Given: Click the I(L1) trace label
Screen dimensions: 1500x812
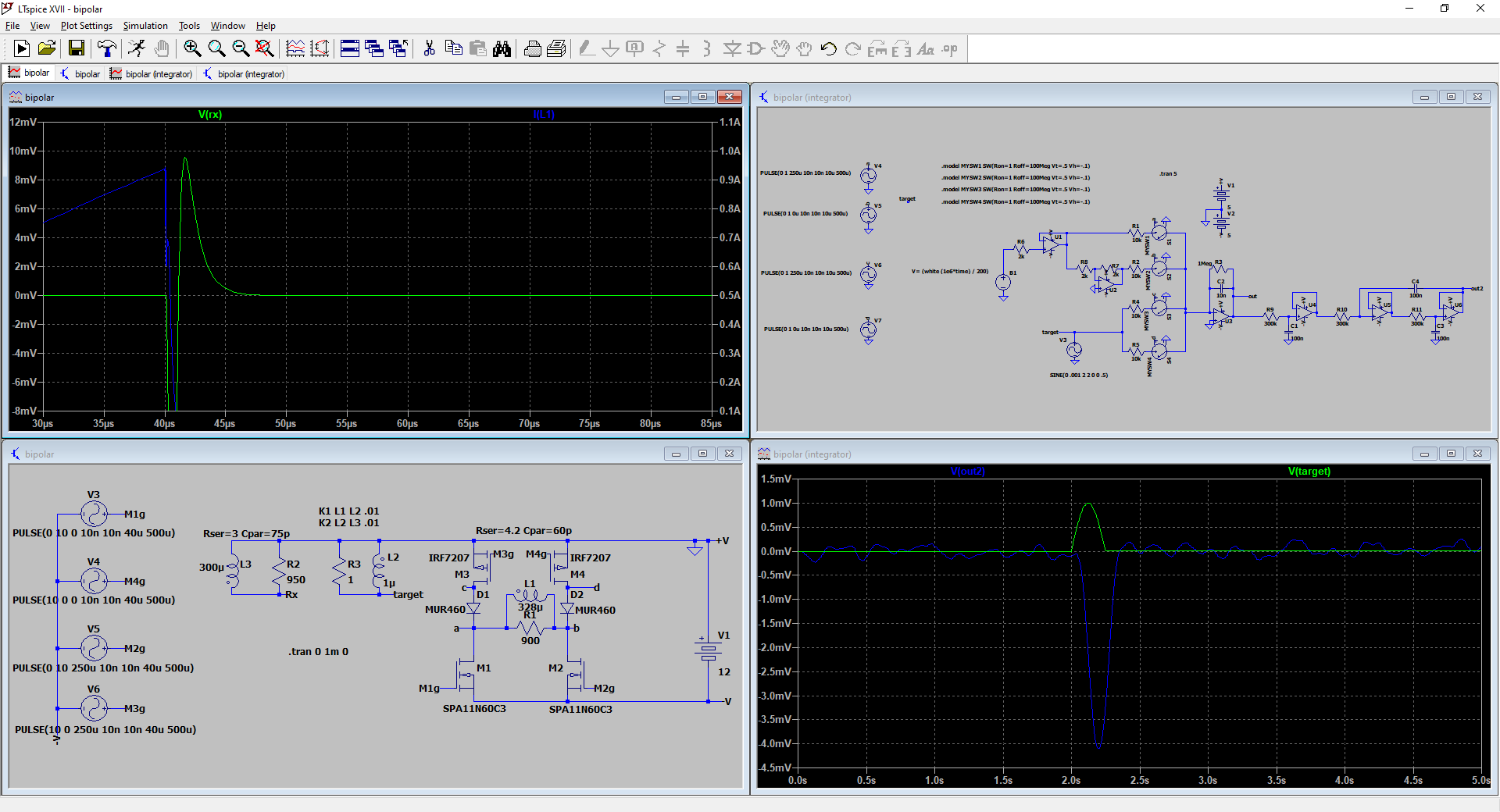Looking at the screenshot, I should 544,115.
